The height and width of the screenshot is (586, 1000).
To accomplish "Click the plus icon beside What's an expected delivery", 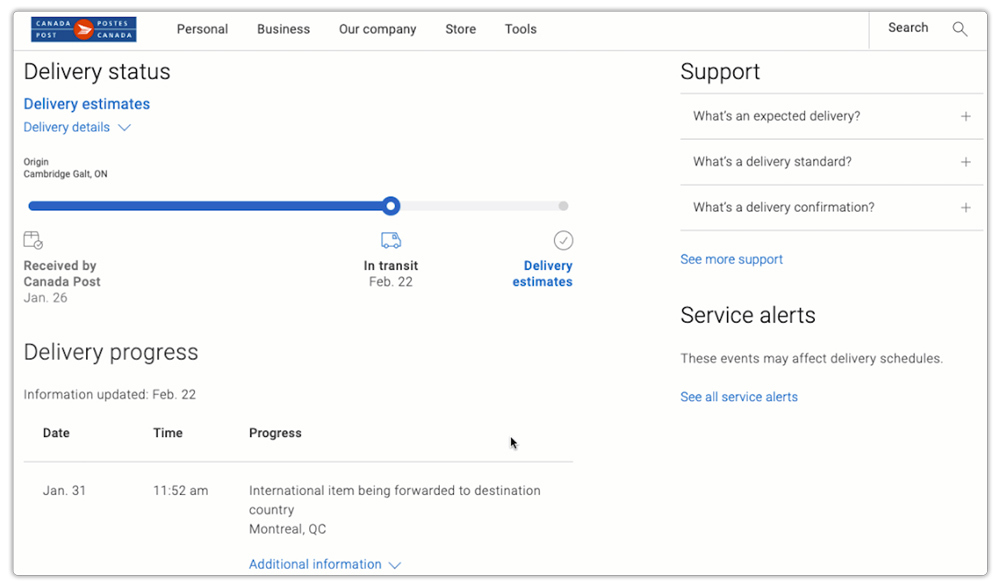I will coord(966,117).
